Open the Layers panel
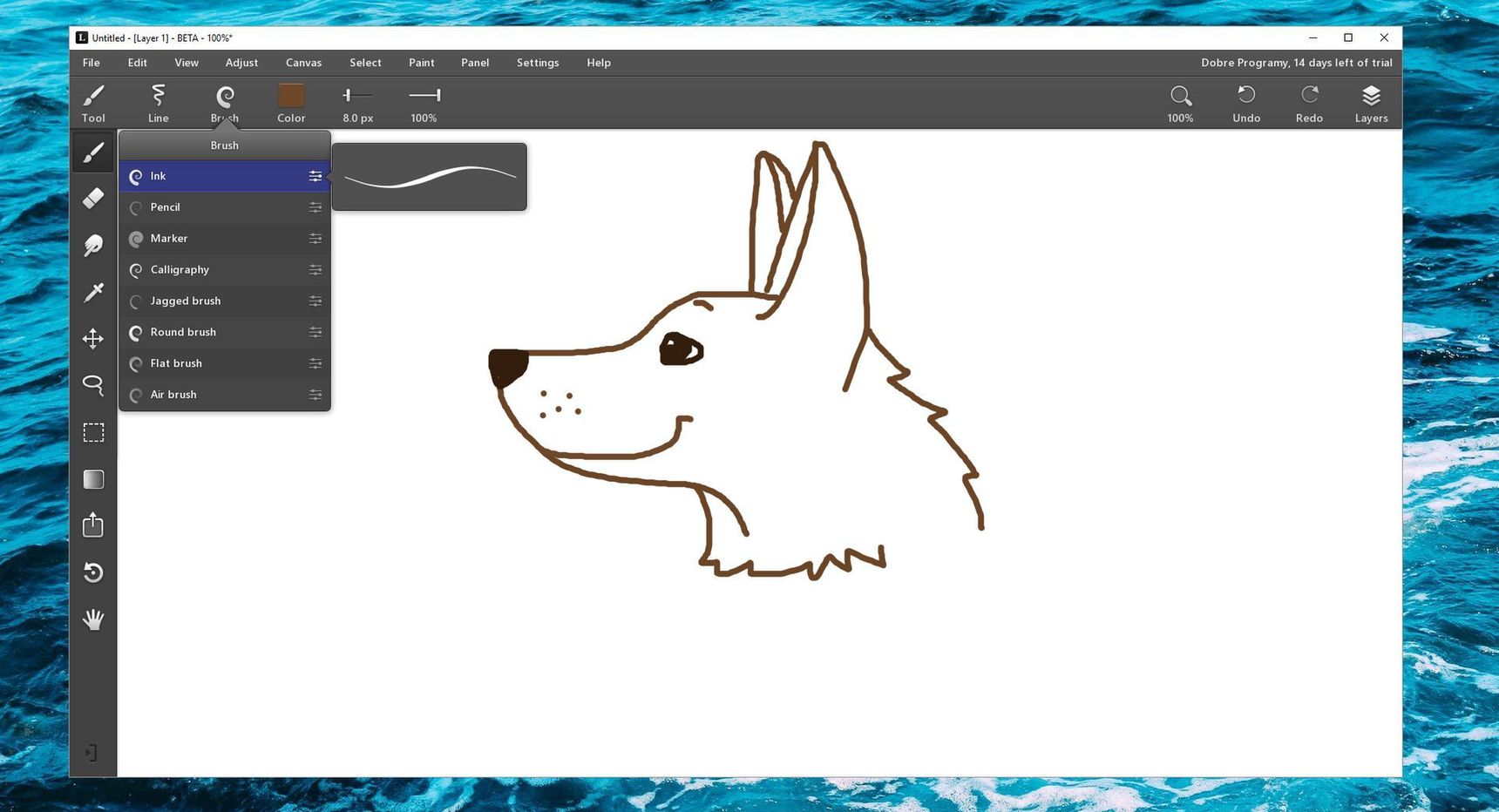The image size is (1499, 812). pyautogui.click(x=1371, y=103)
